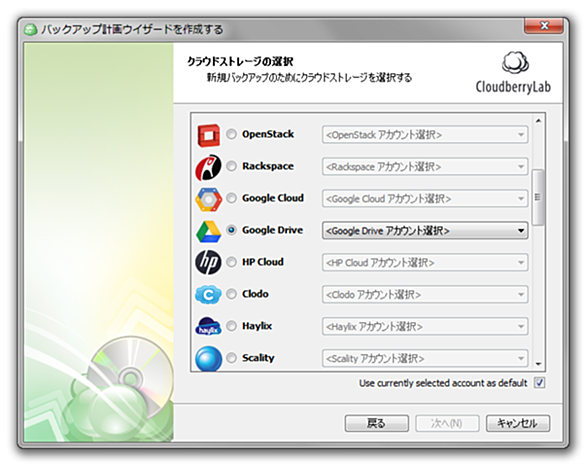Choose the HP Cloud radio option
The image size is (586, 465).
231,262
